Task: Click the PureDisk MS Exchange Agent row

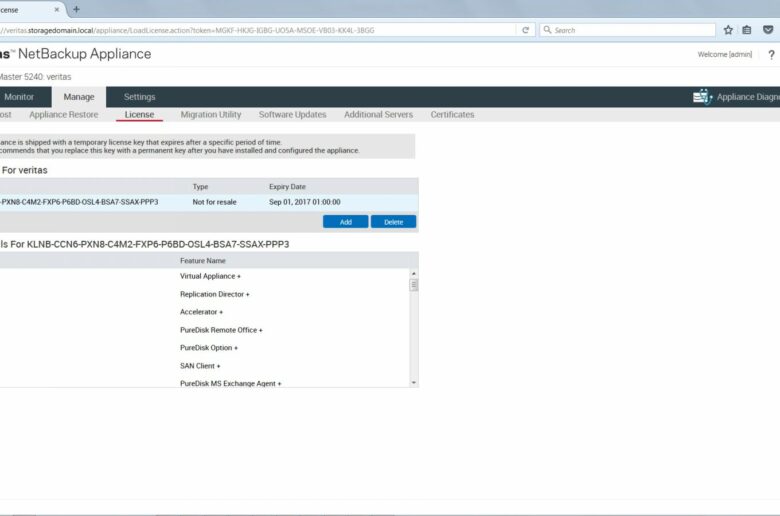Action: (231, 383)
